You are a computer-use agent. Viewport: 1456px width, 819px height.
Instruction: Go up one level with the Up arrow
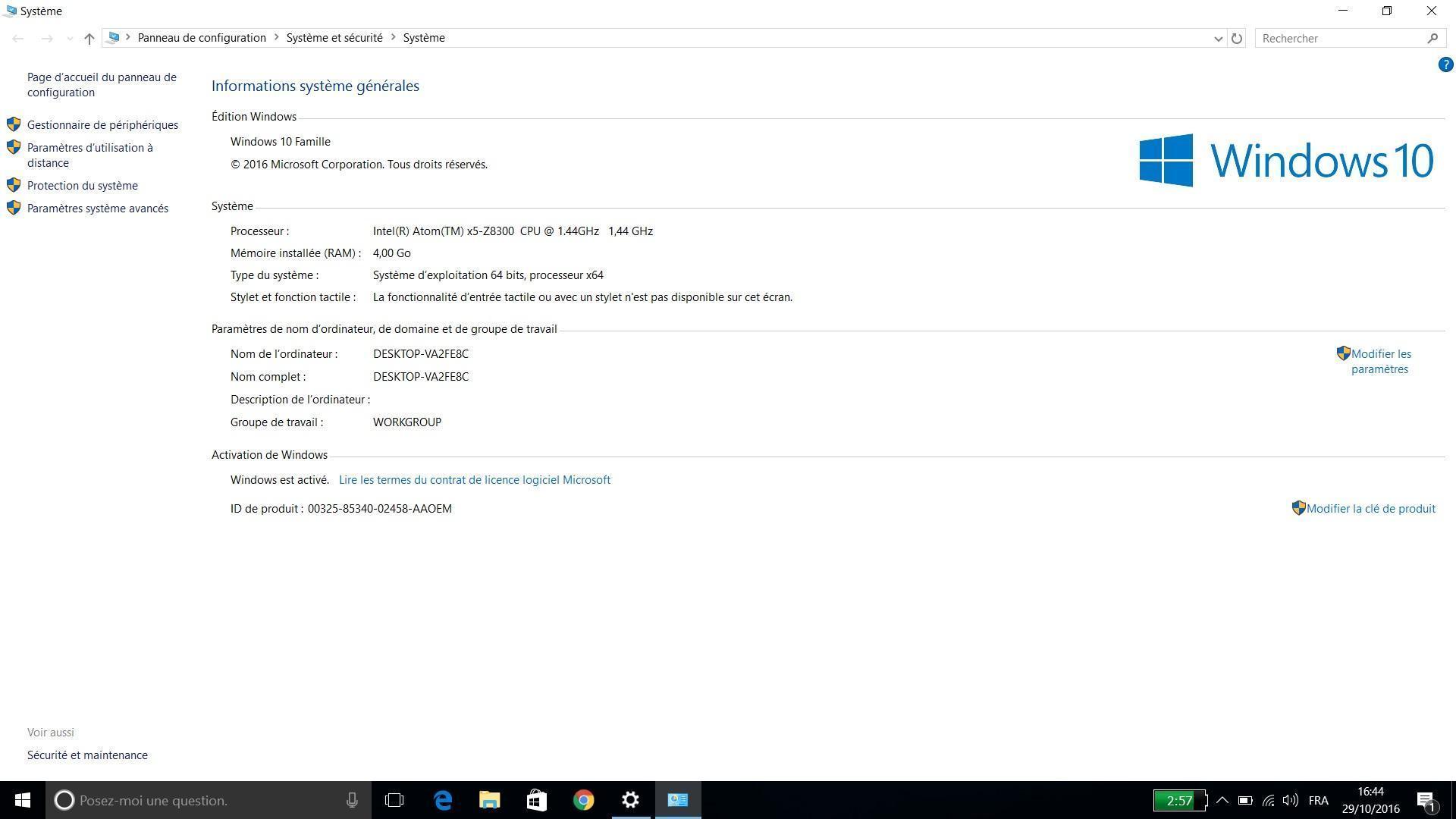pos(89,38)
